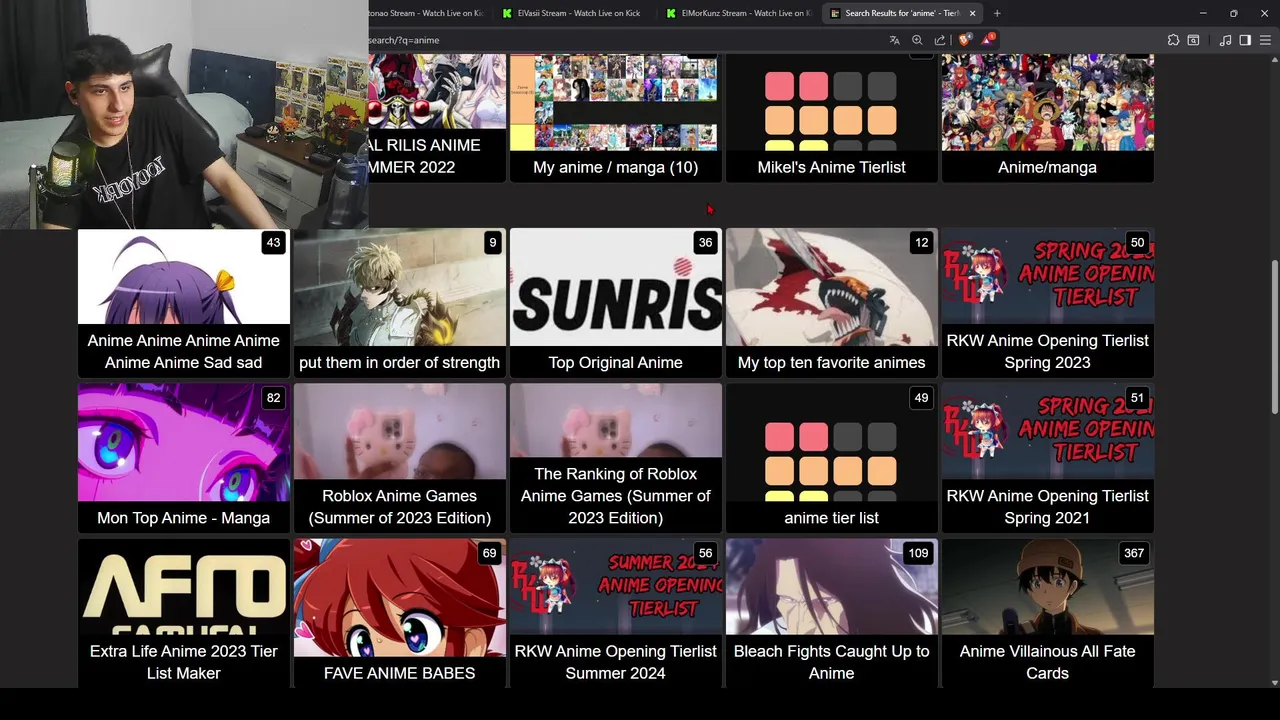Open Anime Anime Anime Sad sad template
This screenshot has width=1280, height=720.
(184, 303)
